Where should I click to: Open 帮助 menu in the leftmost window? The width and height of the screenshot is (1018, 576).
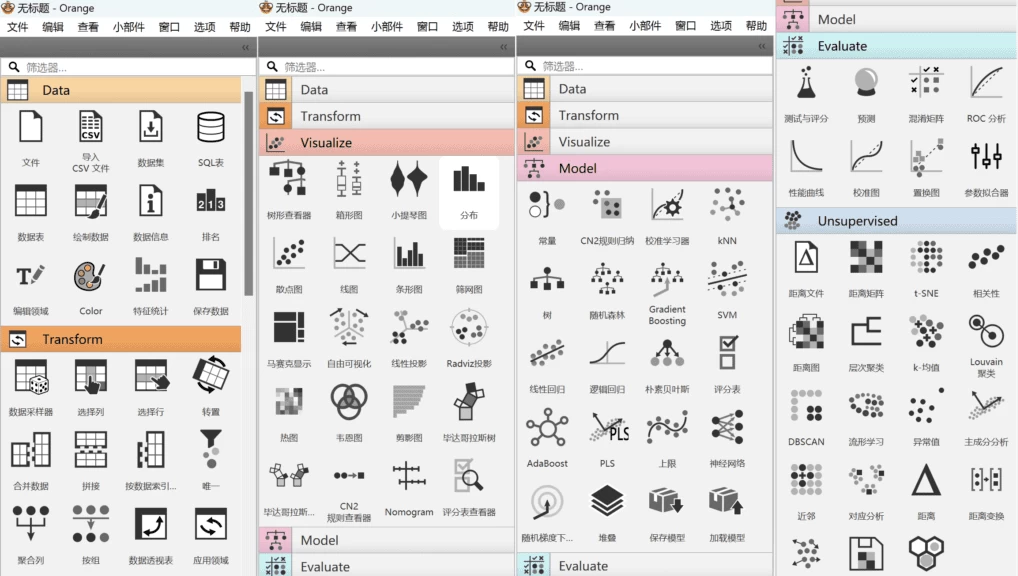coord(240,27)
